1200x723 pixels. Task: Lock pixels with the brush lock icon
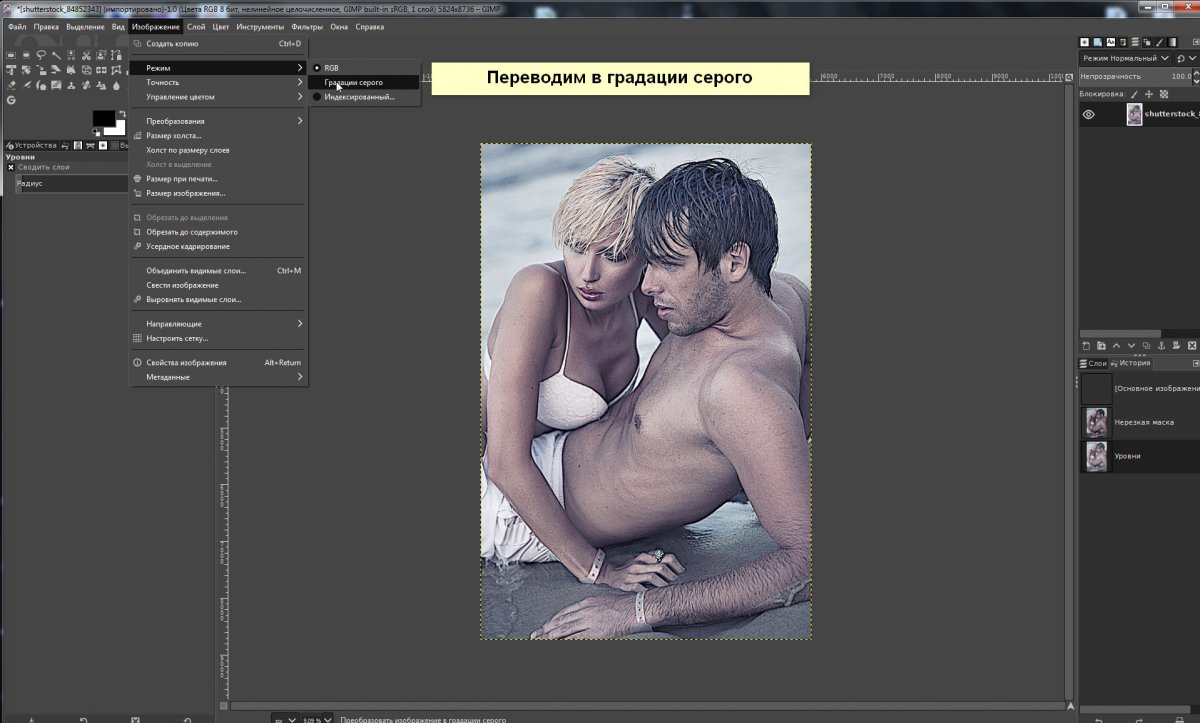(1134, 94)
